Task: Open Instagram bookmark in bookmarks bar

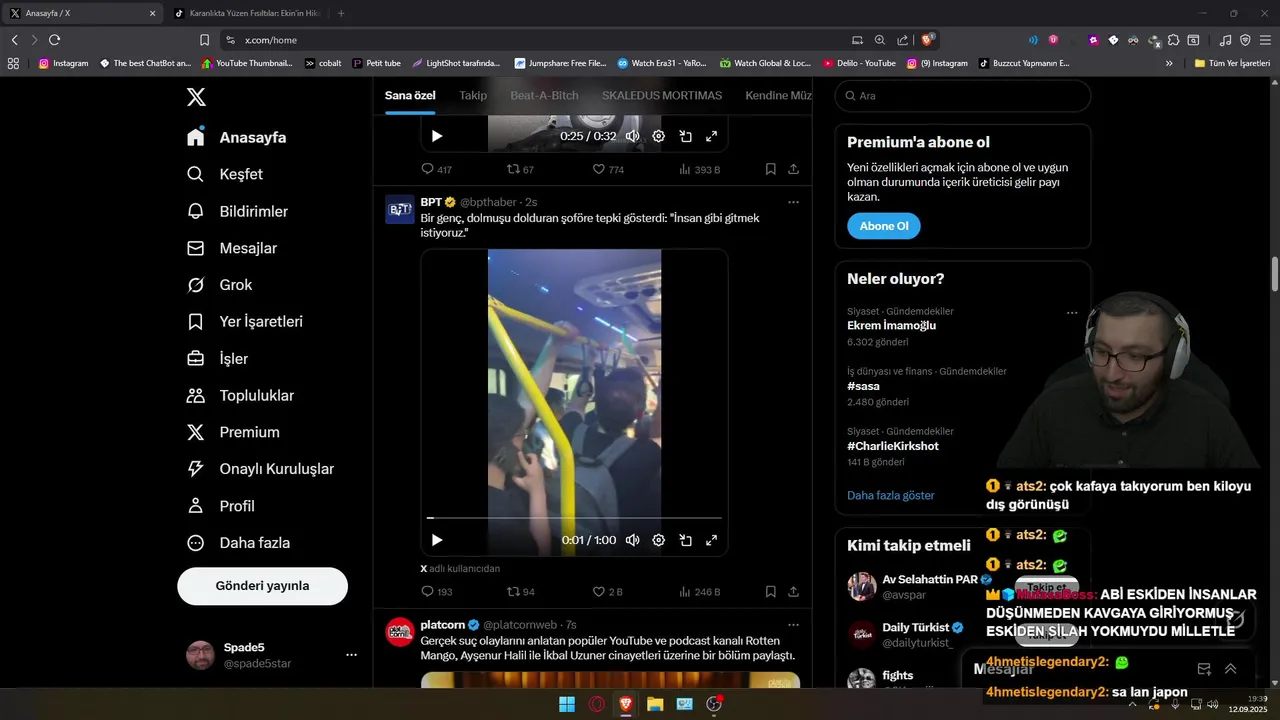Action: click(64, 63)
